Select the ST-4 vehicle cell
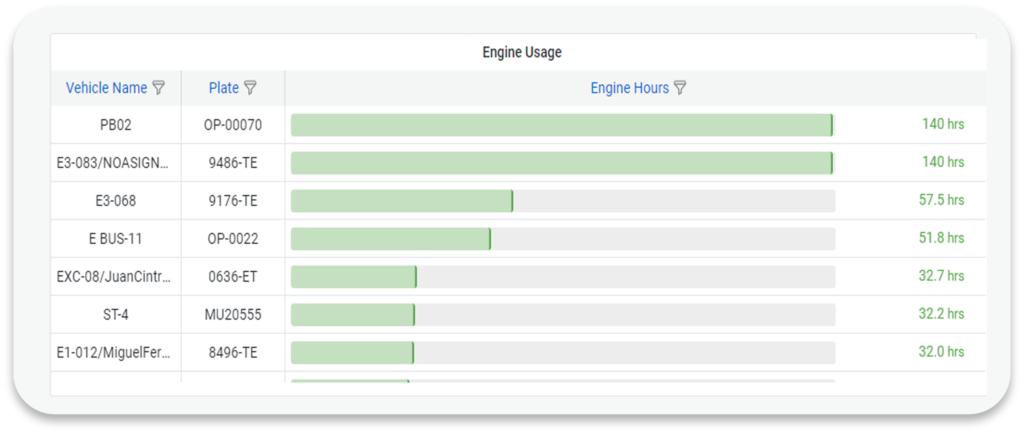 [116, 315]
